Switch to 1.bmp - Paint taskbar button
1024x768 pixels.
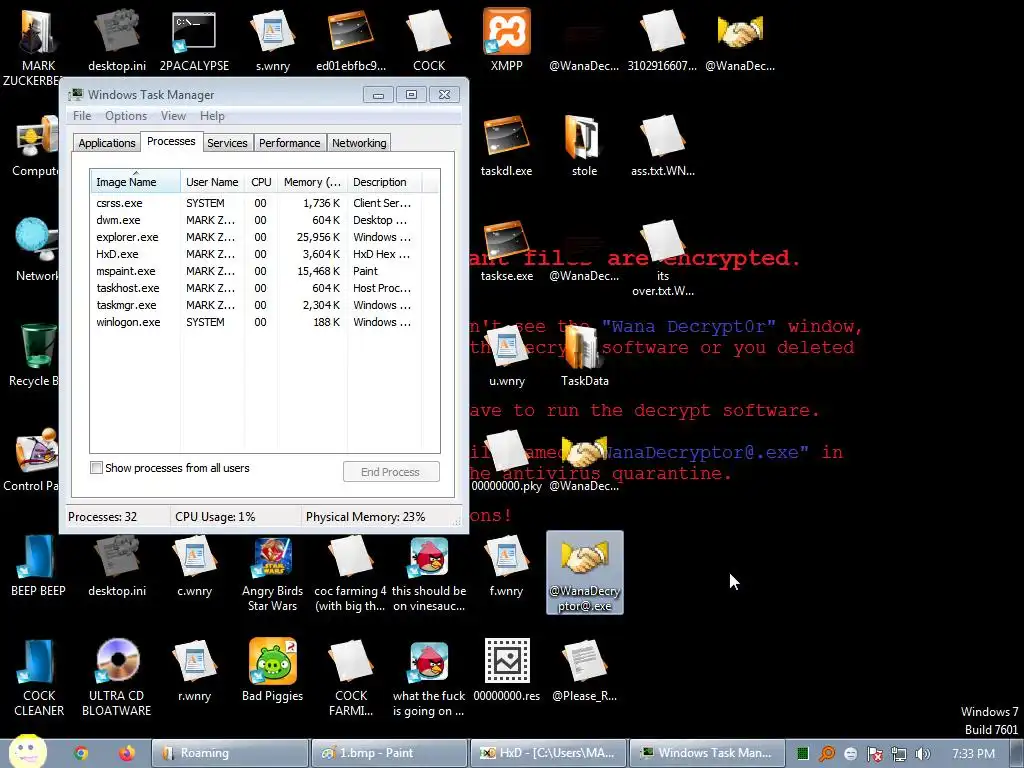389,753
